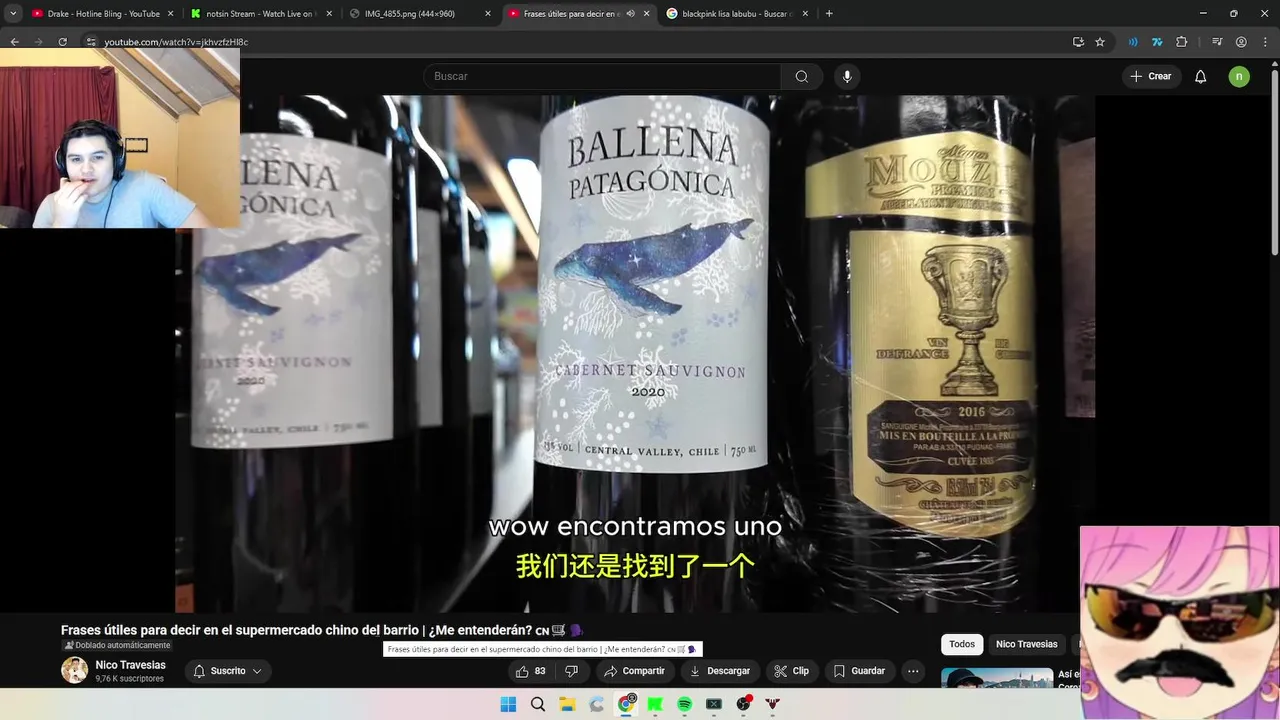Screen dimensions: 1280x720
Task: Install app icon in the address bar
Action: 1078,42
